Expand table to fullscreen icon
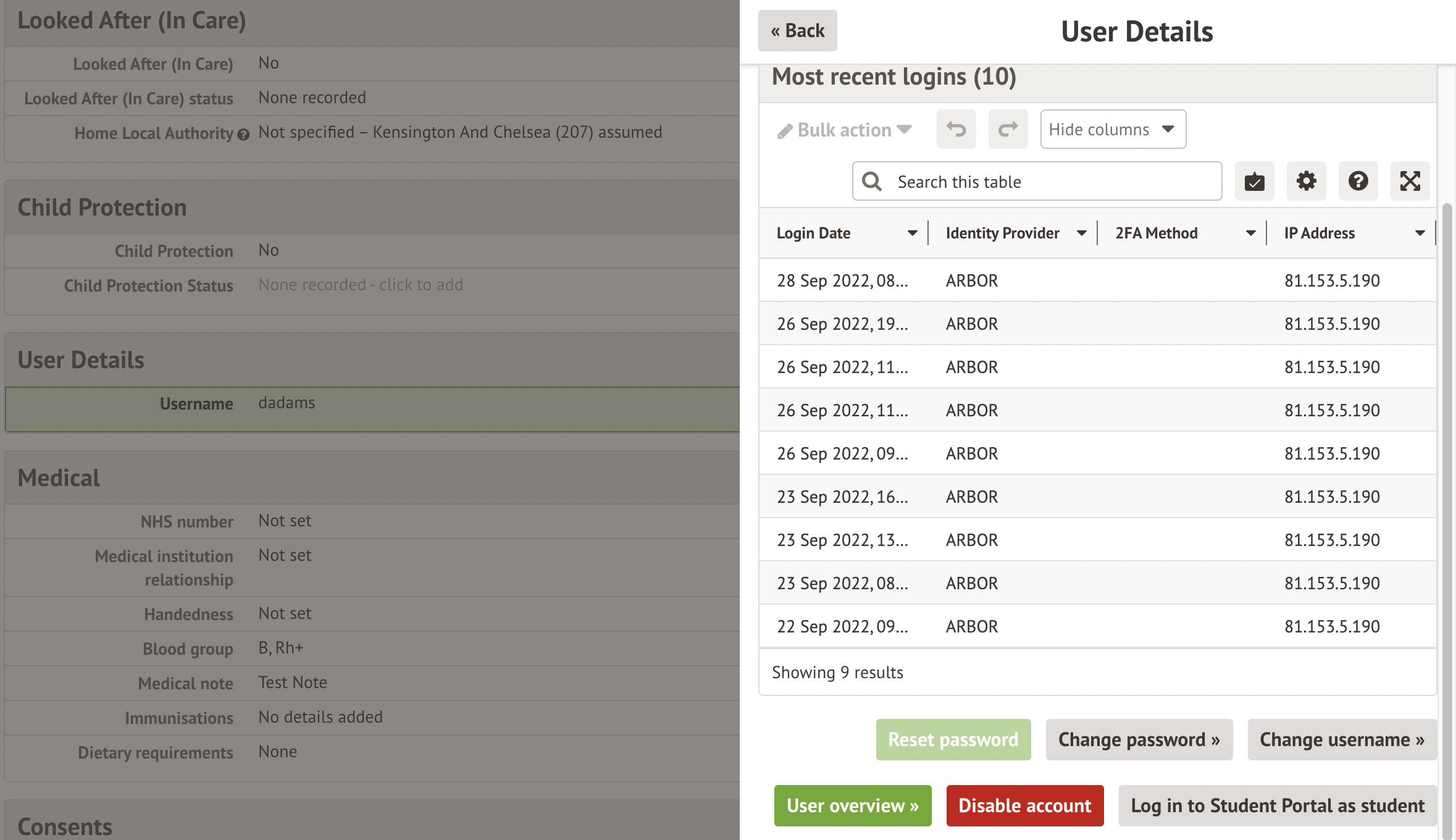 pos(1410,182)
